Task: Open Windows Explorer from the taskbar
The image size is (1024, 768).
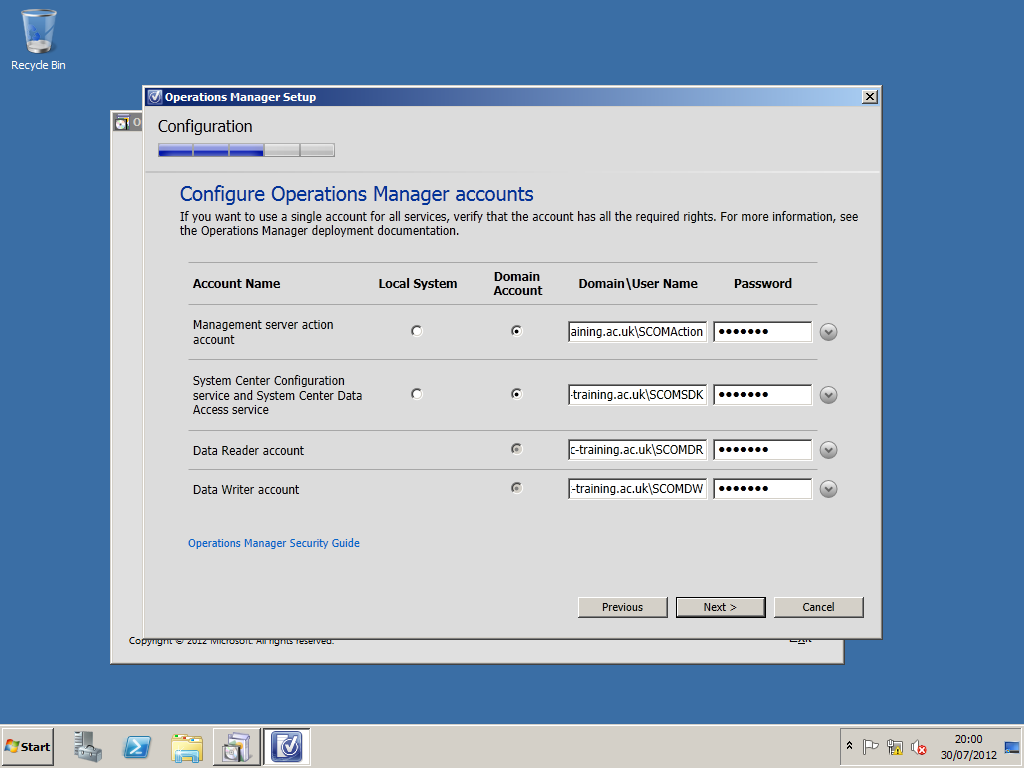Action: point(187,746)
